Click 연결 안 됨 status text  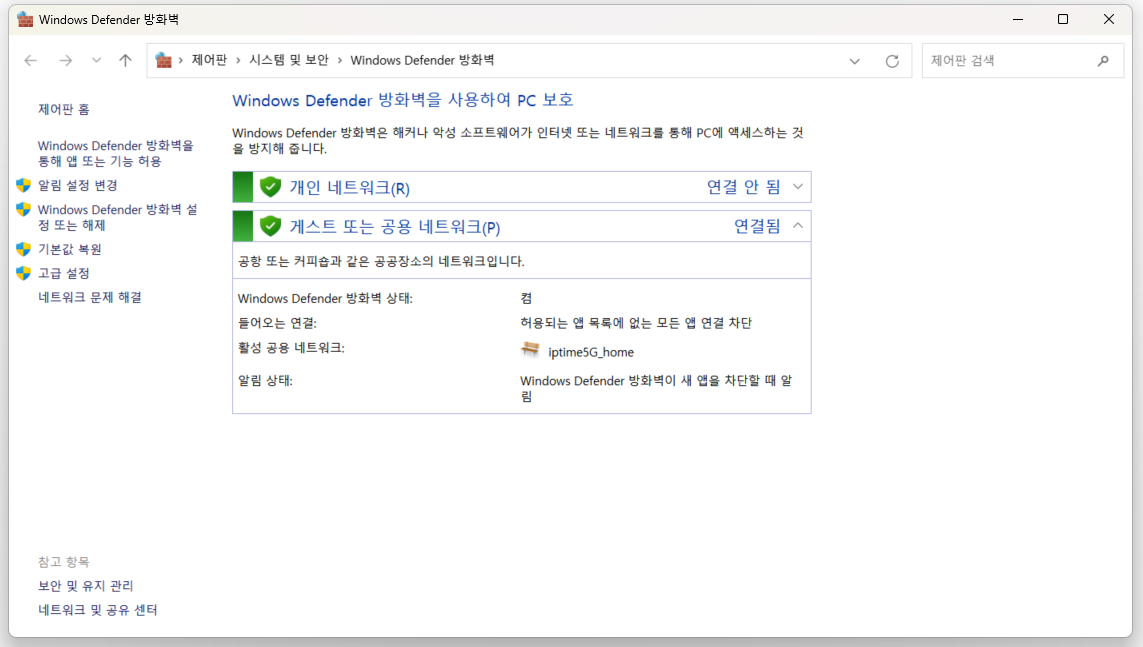point(744,187)
